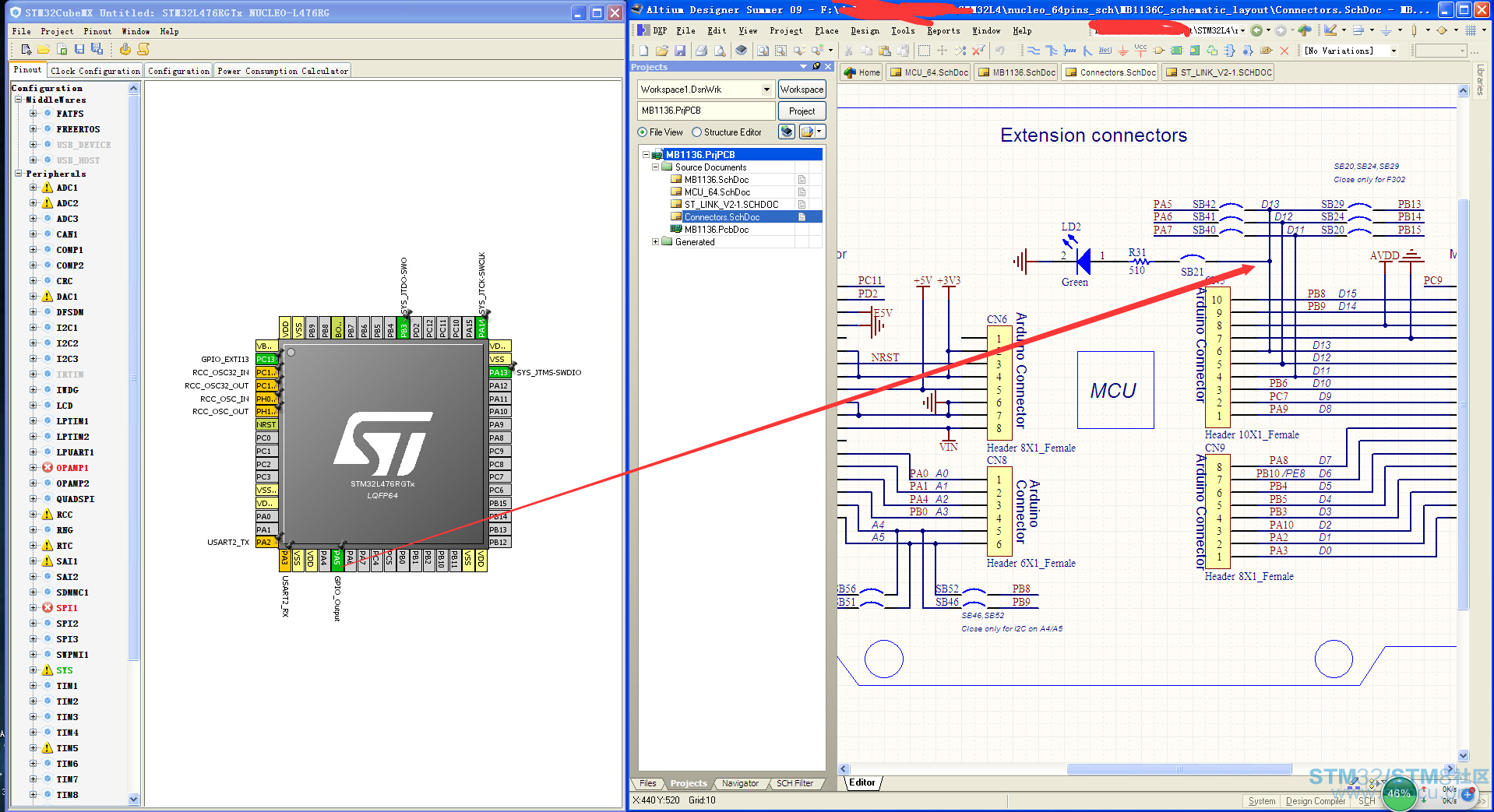This screenshot has width=1494, height=812.
Task: Open Home tab in Altium
Action: [861, 72]
